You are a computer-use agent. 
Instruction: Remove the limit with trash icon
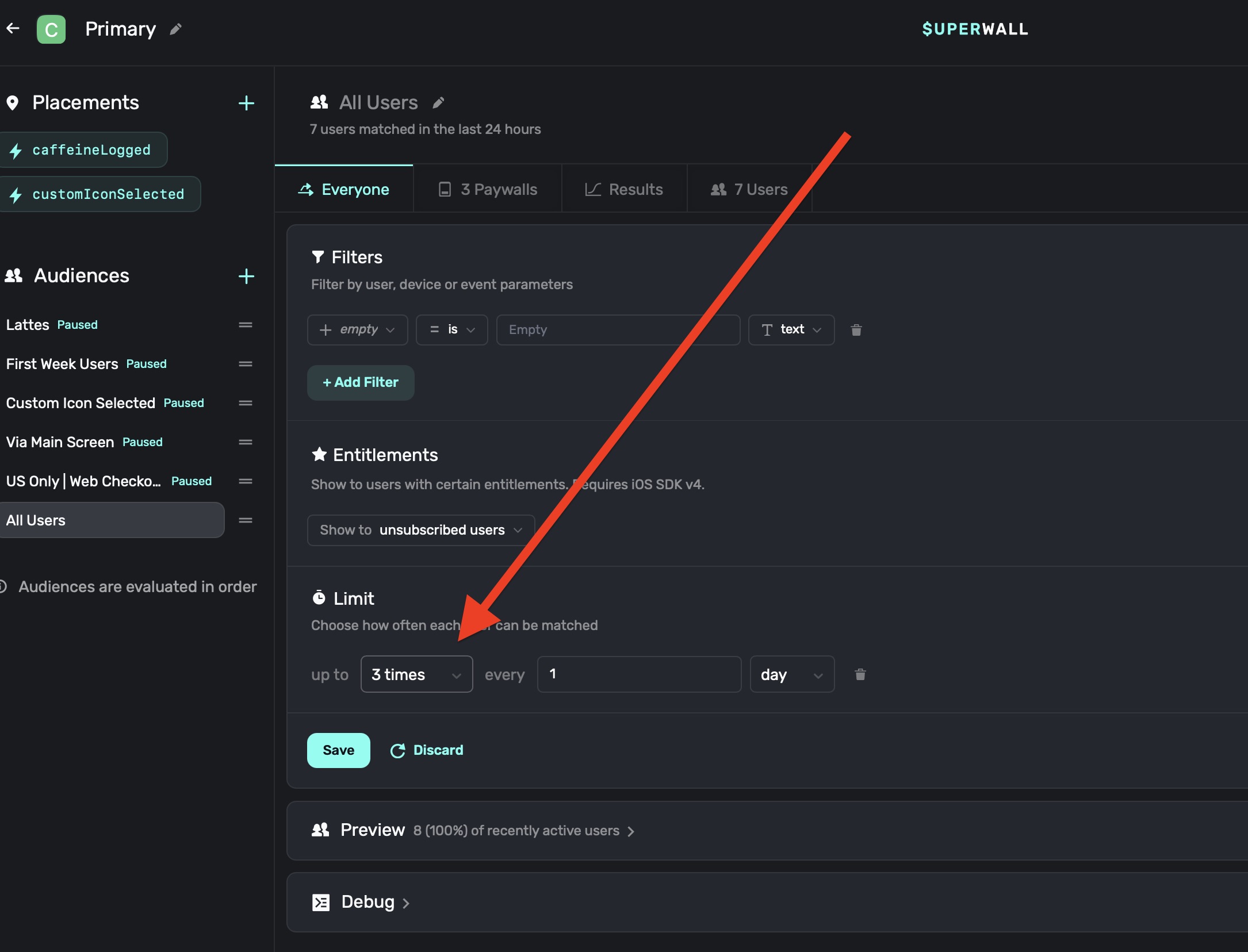(860, 674)
